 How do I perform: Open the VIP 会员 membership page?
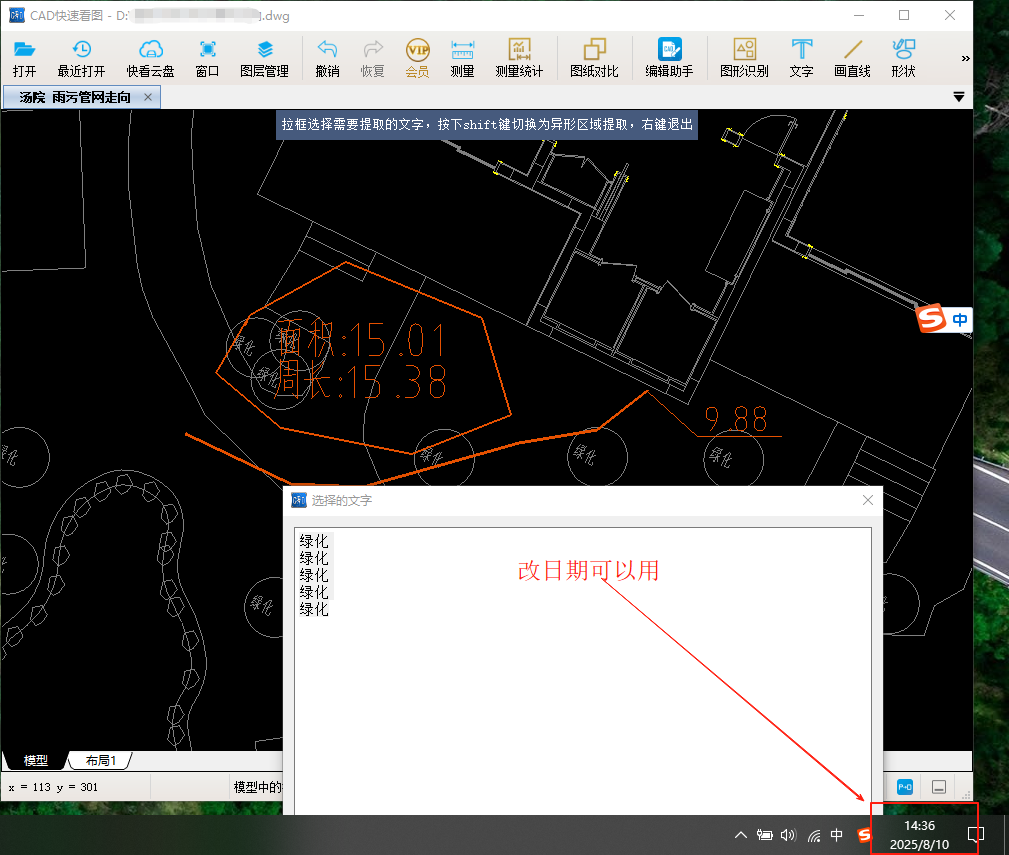click(x=418, y=58)
